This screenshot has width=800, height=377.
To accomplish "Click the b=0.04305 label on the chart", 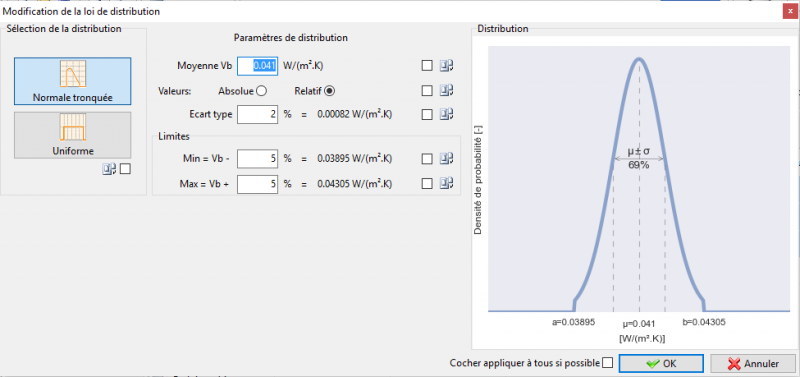I will [x=704, y=322].
